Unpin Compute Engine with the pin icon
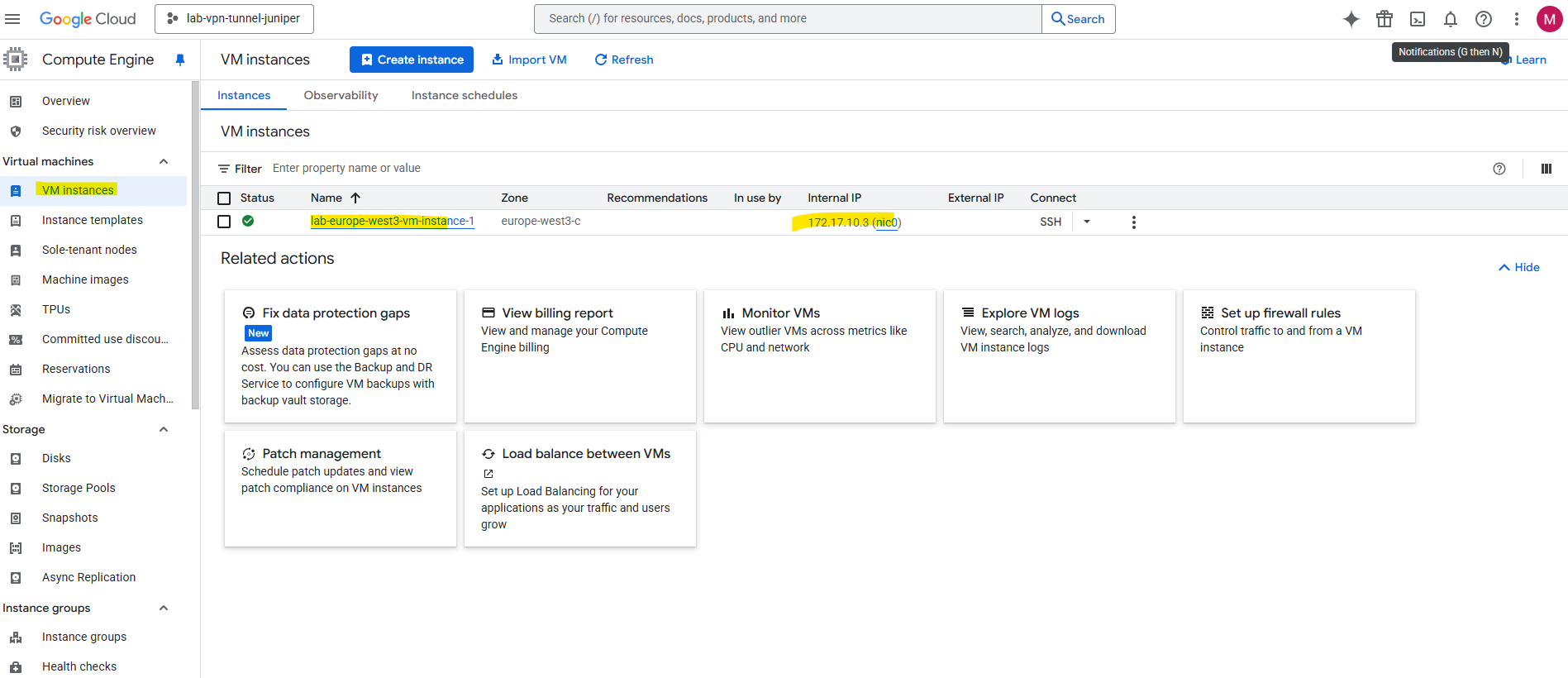 [x=180, y=60]
